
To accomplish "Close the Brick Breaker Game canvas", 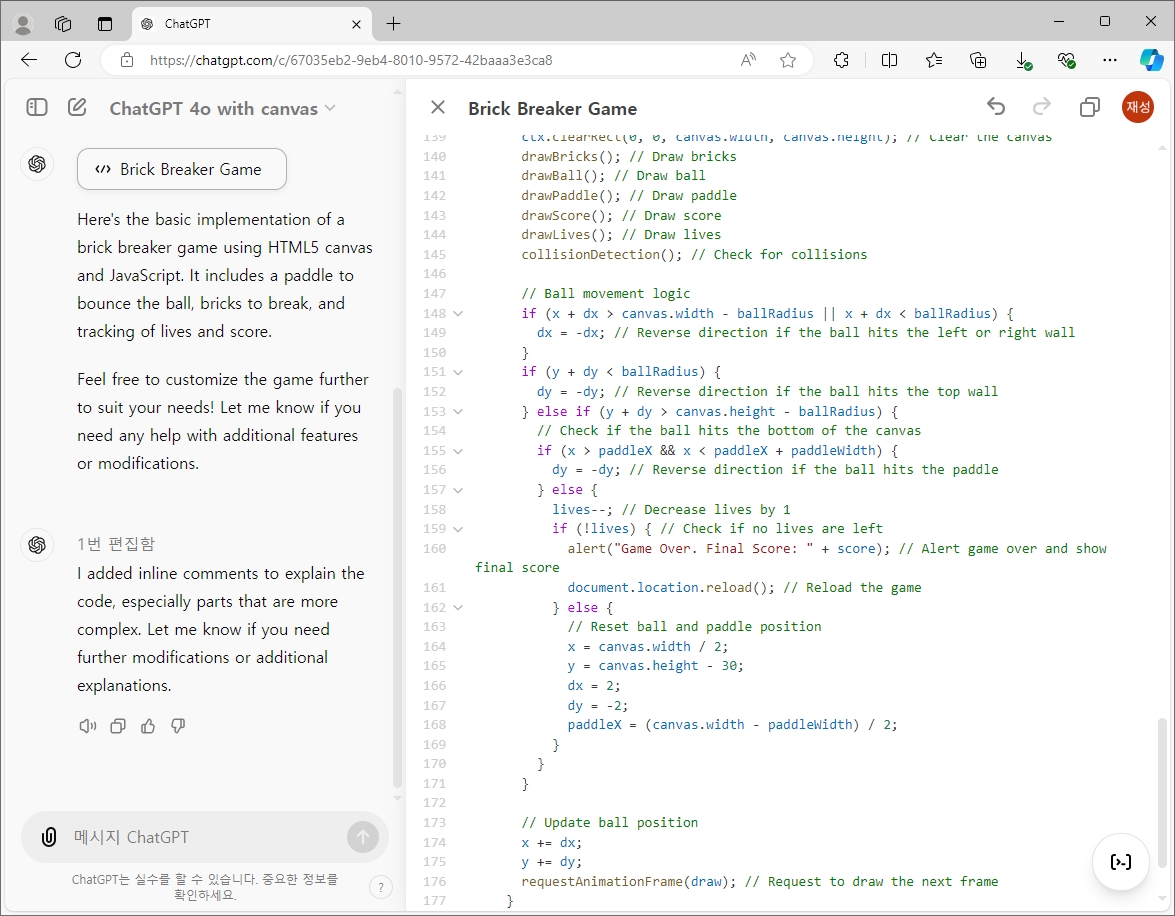I will pos(438,107).
